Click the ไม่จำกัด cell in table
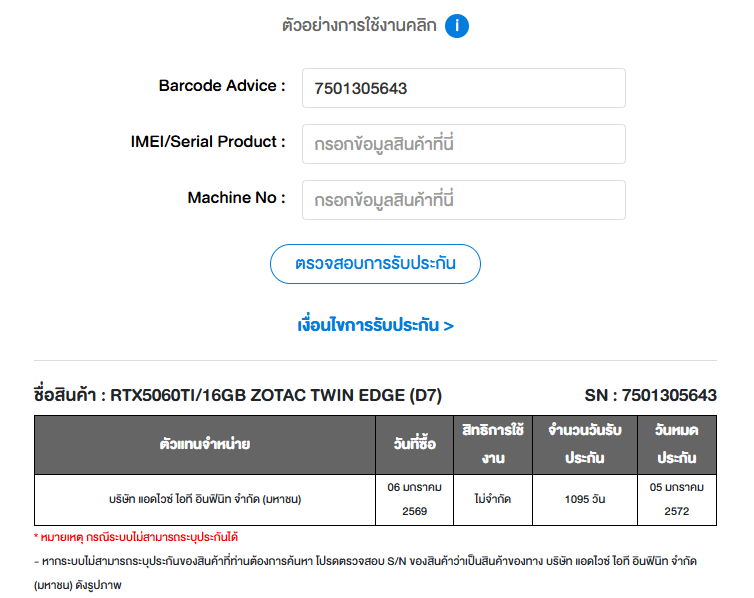Image resolution: width=754 pixels, height=598 pixels. pos(493,499)
